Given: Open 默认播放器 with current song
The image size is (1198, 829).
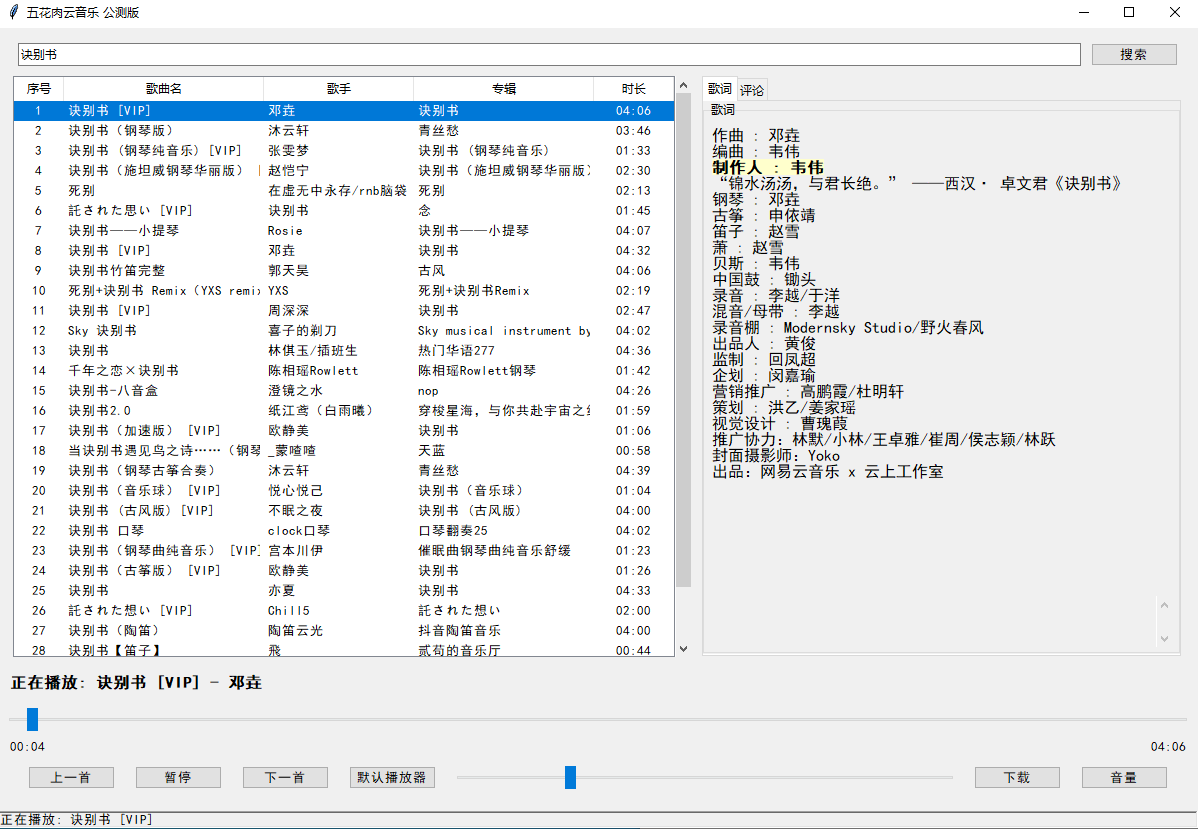Looking at the screenshot, I should [x=392, y=777].
